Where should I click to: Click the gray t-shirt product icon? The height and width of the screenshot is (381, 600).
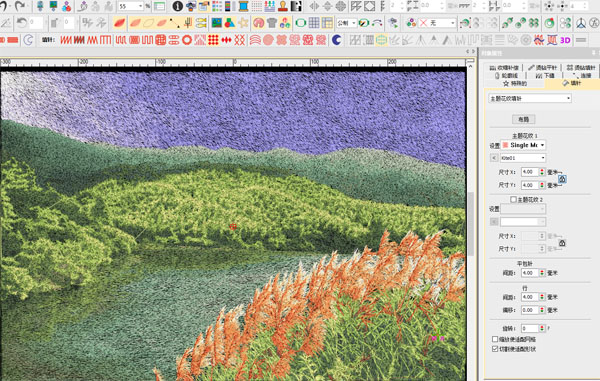coord(272,23)
